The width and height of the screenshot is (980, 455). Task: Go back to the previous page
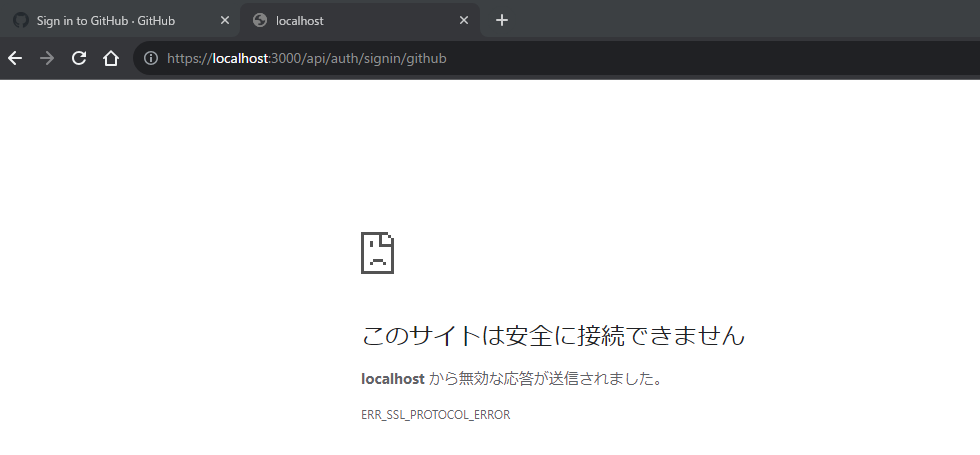coord(15,58)
